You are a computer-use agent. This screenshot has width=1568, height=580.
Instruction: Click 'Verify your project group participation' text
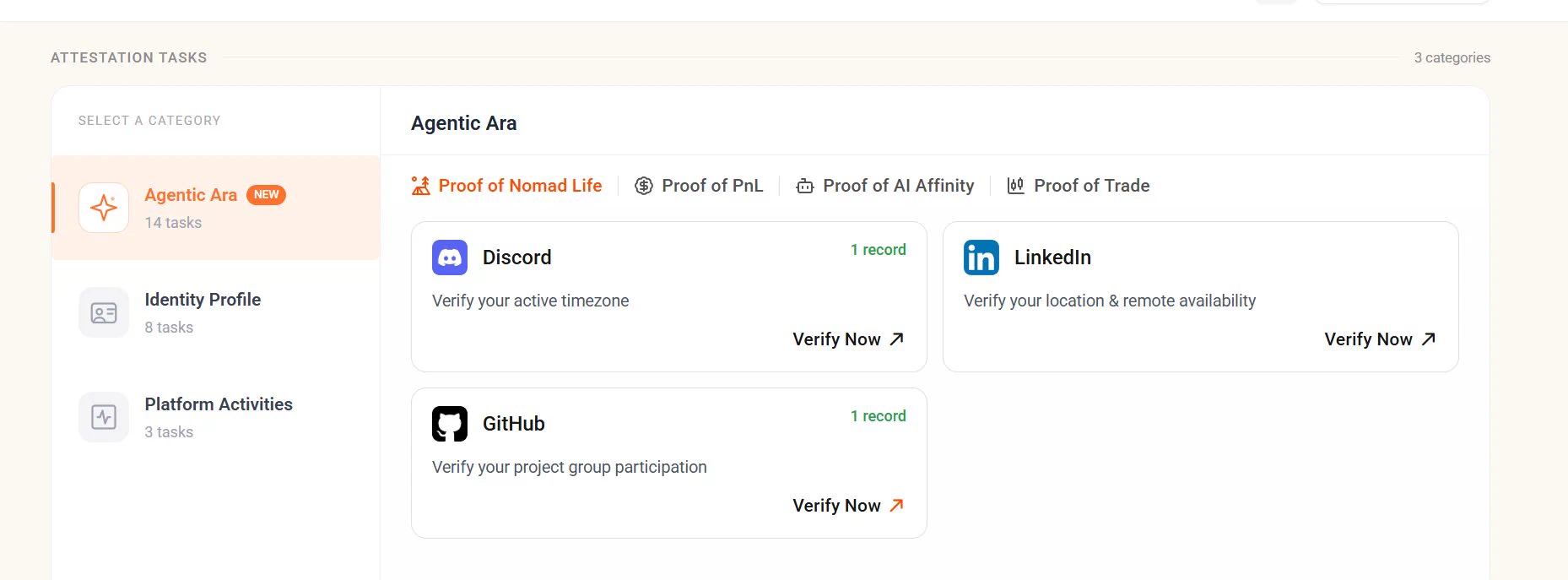pos(570,467)
